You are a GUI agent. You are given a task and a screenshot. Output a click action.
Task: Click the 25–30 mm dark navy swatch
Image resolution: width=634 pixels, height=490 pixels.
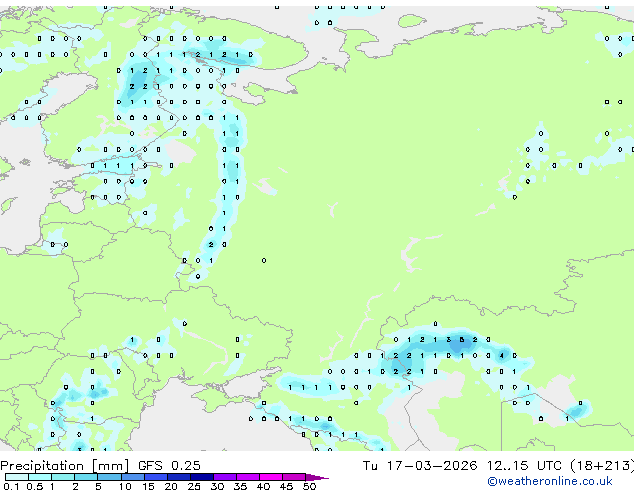coord(201,477)
